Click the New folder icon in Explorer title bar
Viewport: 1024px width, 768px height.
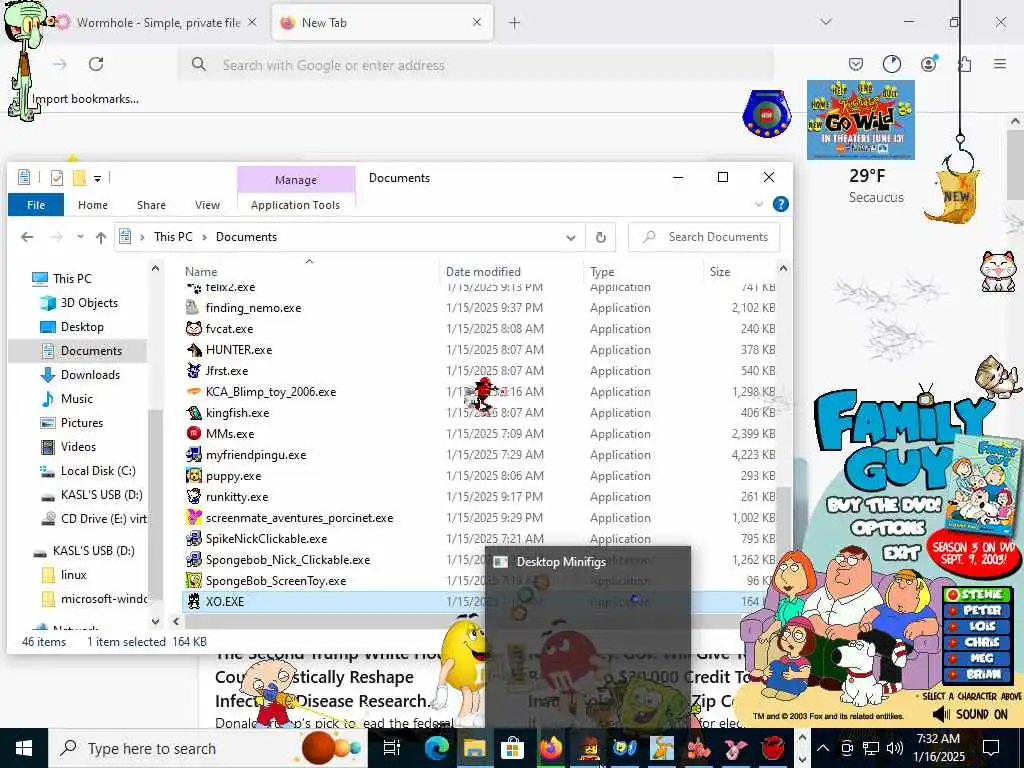[80, 178]
